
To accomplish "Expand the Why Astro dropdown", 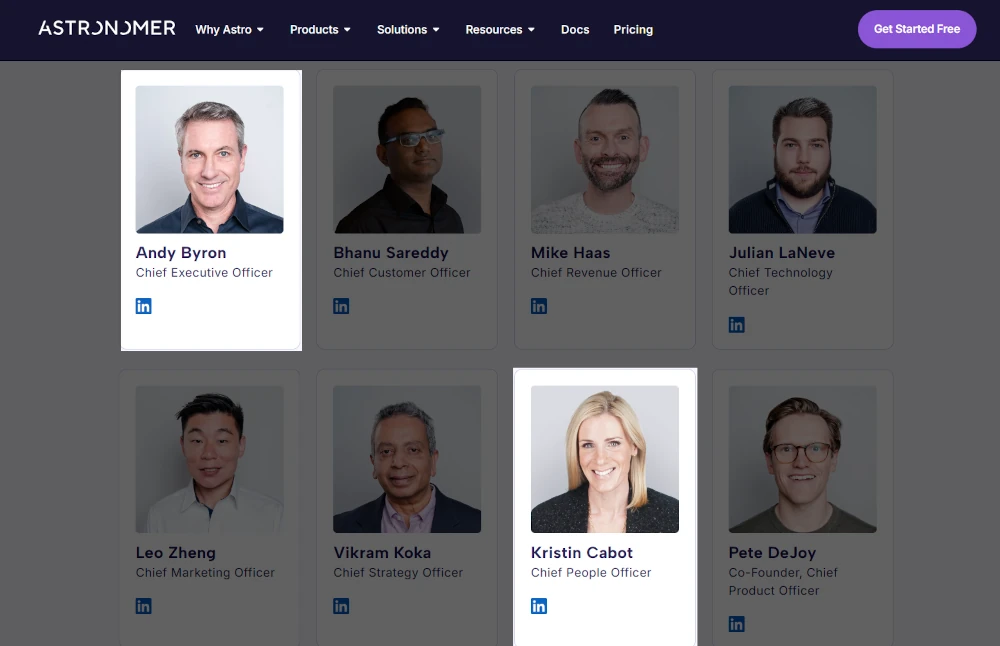I will (230, 29).
